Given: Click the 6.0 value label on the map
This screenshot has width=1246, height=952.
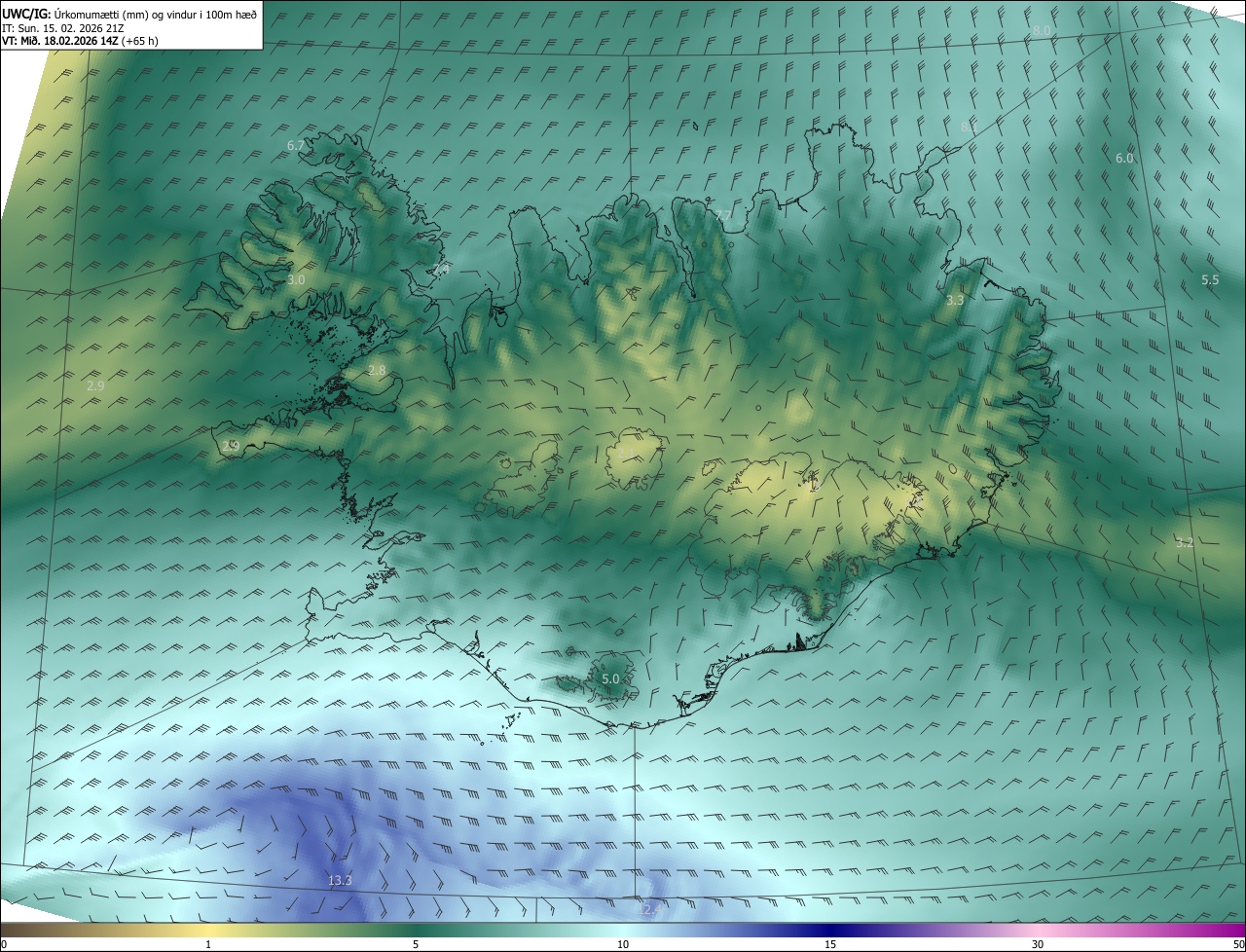Looking at the screenshot, I should (1124, 158).
